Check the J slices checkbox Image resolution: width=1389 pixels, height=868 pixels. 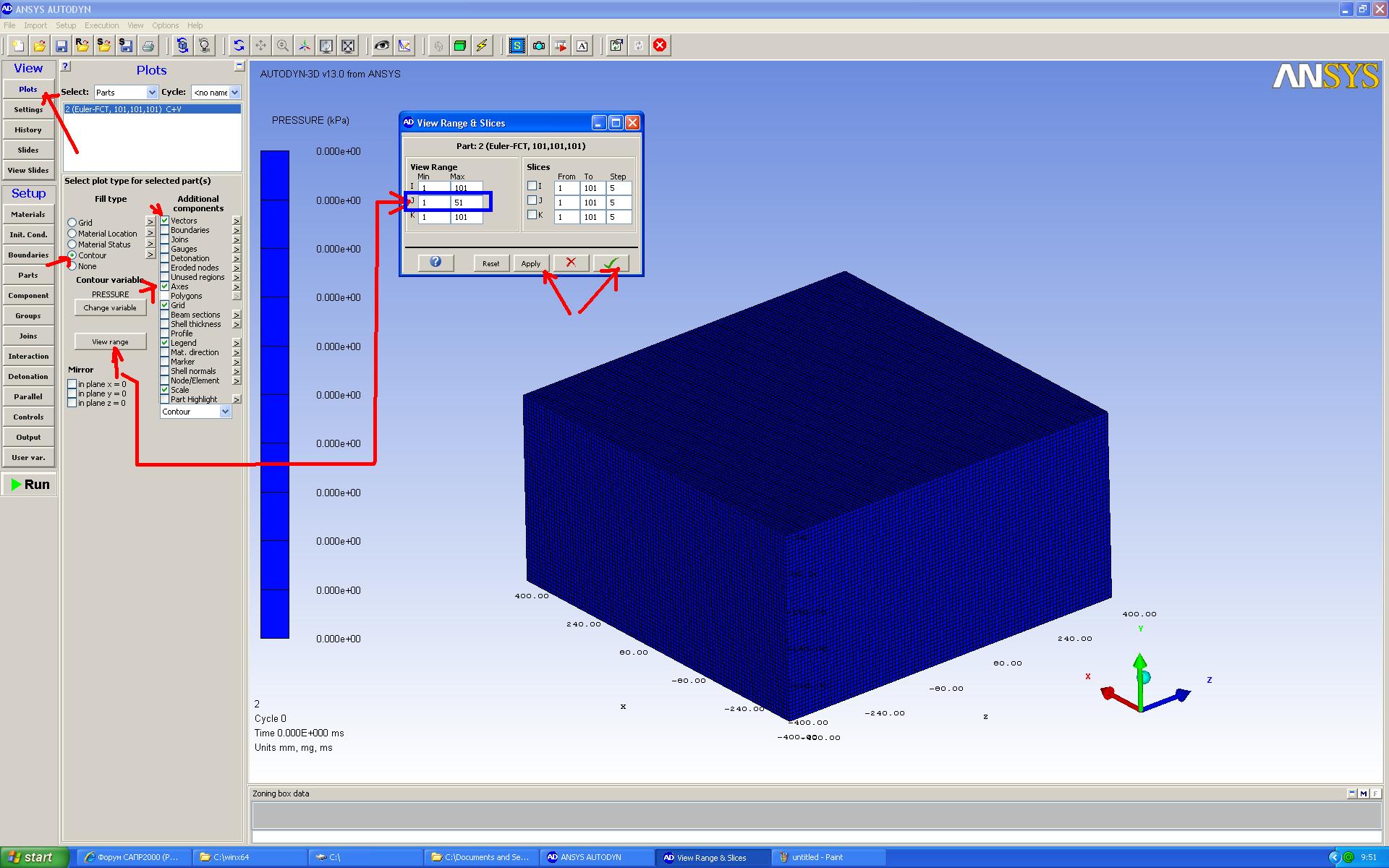[532, 200]
